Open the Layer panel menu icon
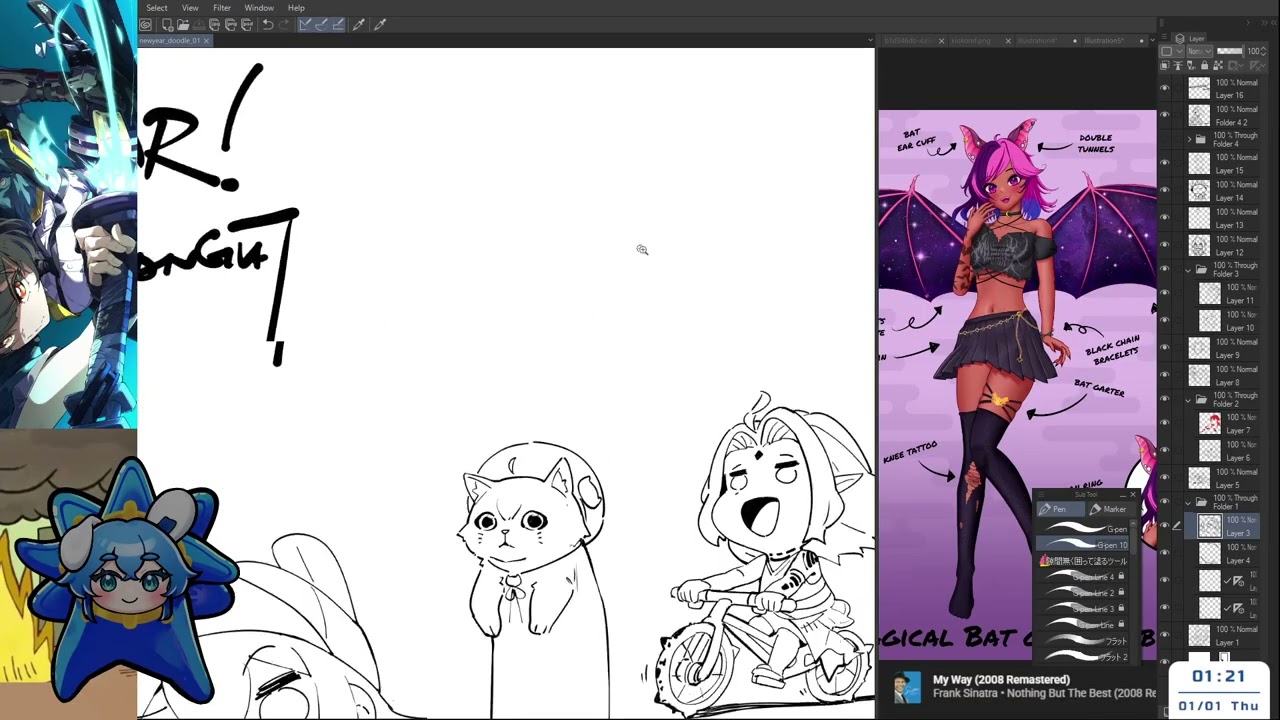The width and height of the screenshot is (1280, 720). pyautogui.click(x=1164, y=36)
